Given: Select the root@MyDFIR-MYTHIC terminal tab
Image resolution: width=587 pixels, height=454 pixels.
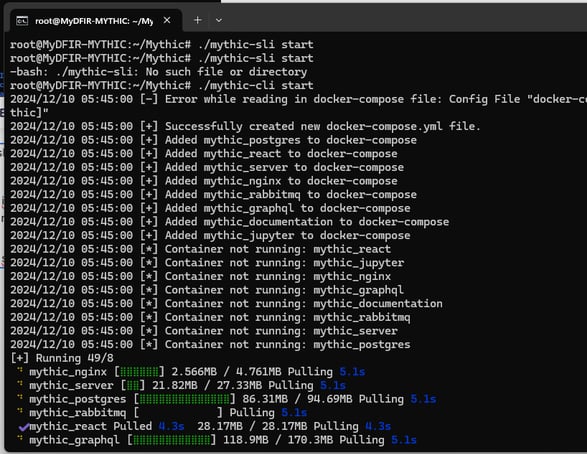Looking at the screenshot, I should (96, 21).
